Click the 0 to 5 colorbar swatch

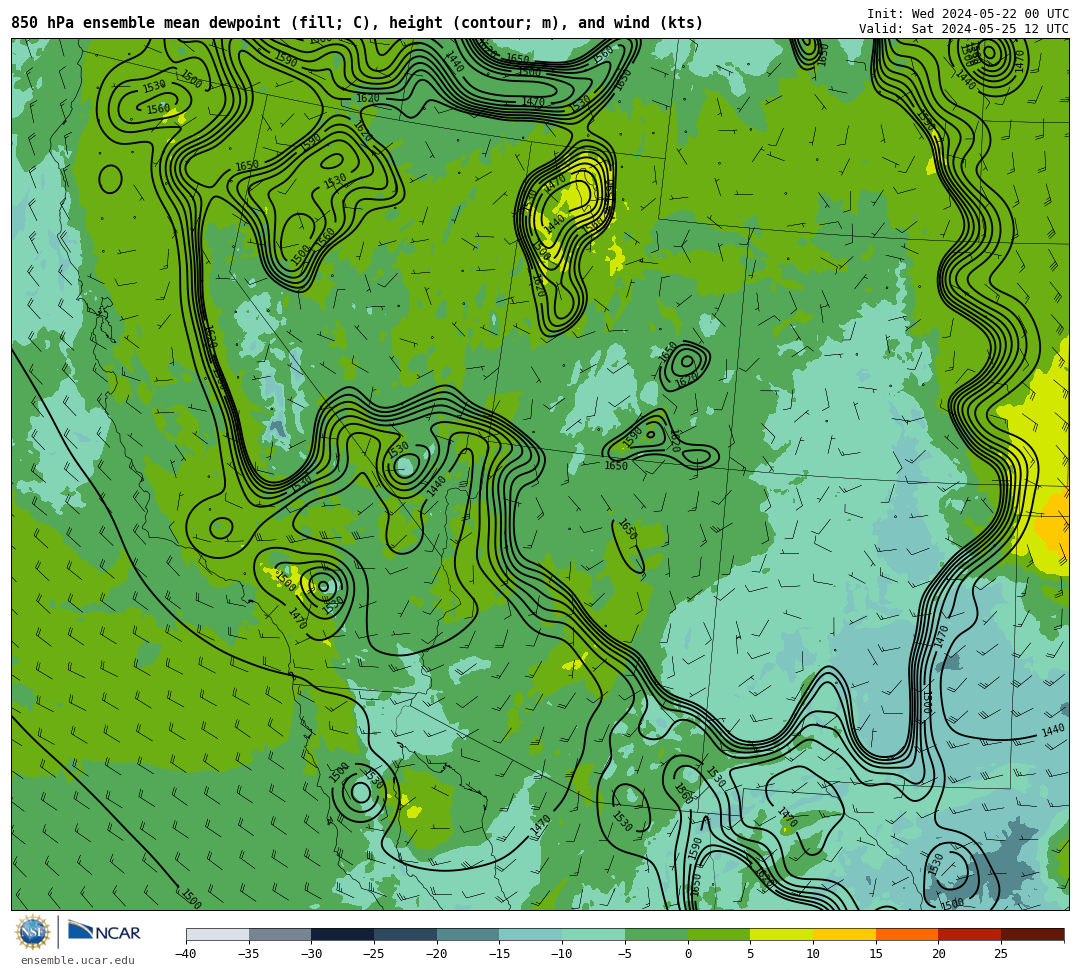[719, 934]
